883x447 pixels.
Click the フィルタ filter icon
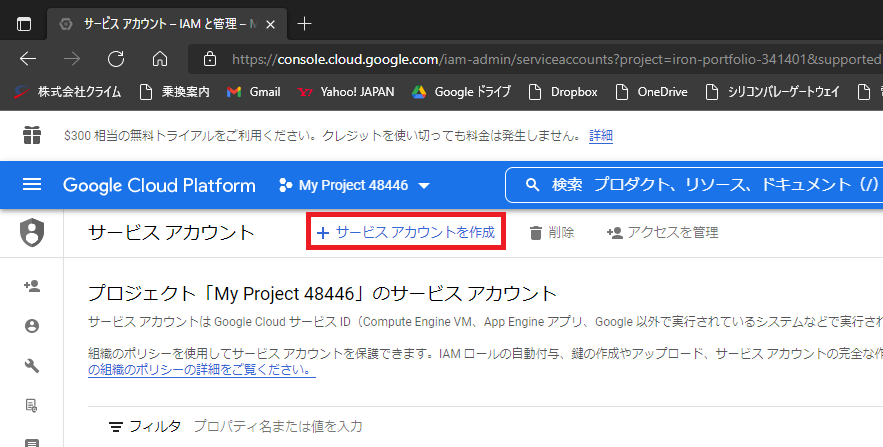(x=116, y=427)
